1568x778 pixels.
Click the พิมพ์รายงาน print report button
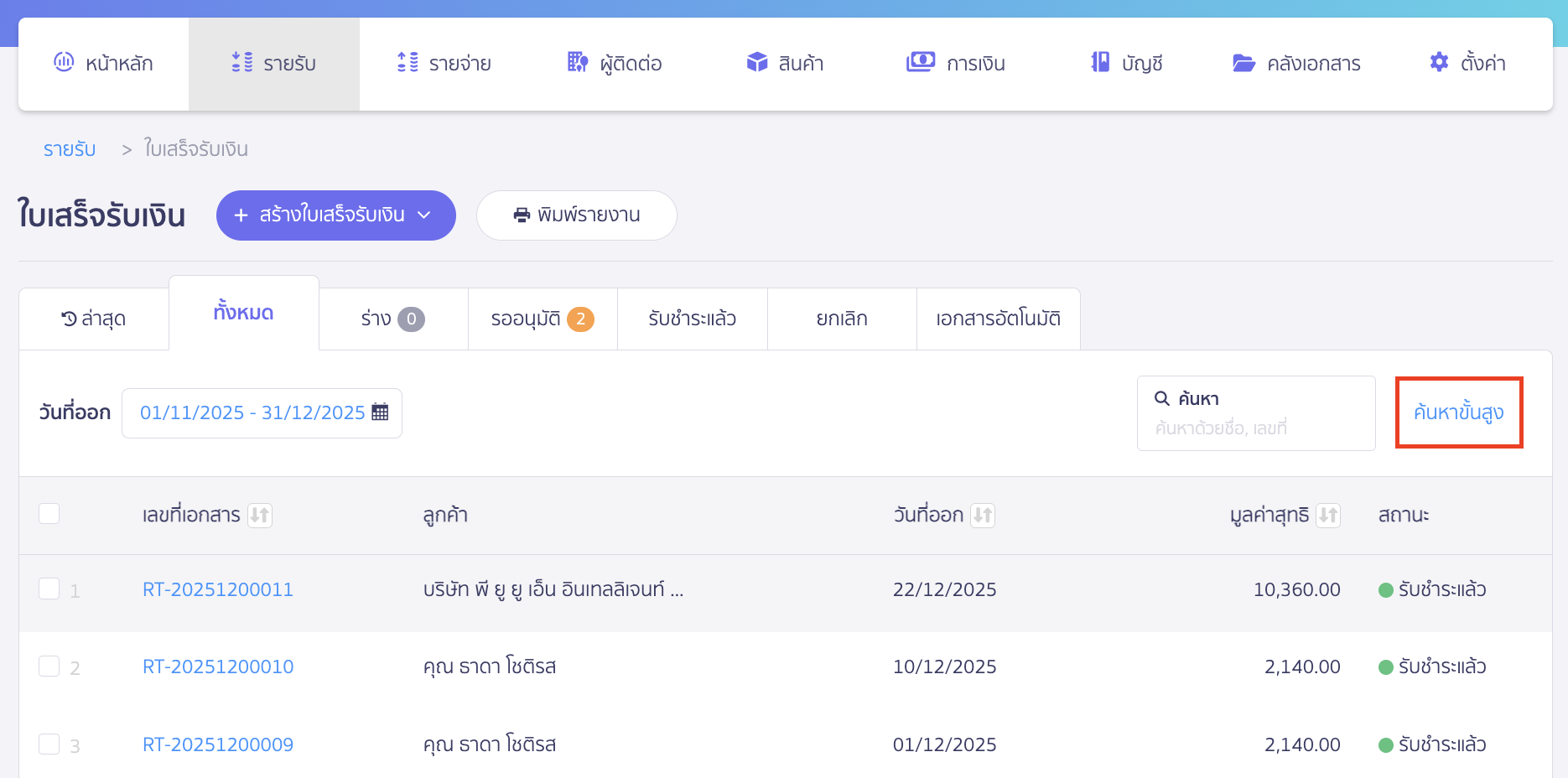point(577,215)
